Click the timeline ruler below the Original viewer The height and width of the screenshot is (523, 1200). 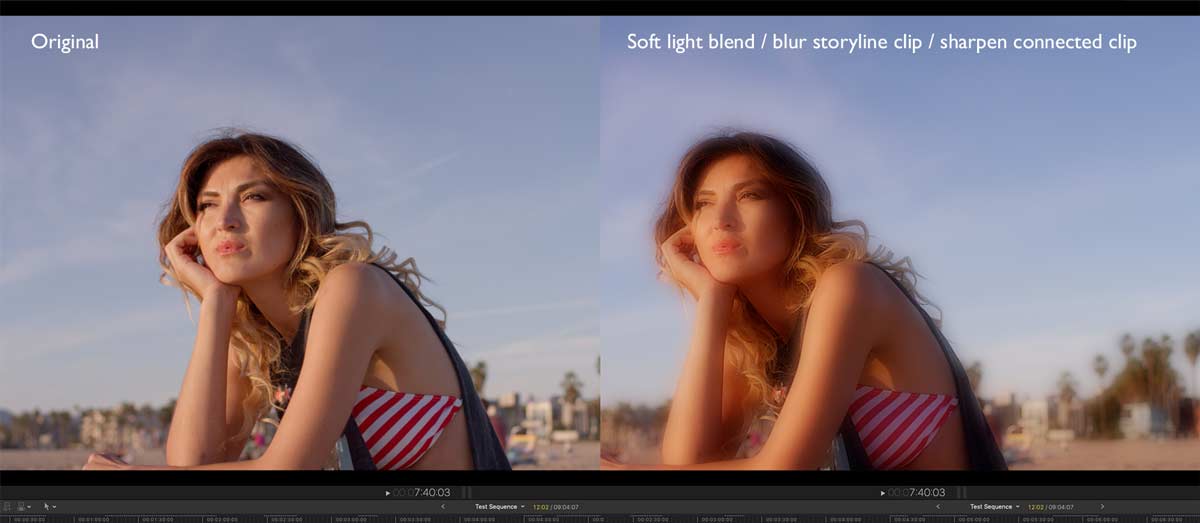[x=300, y=519]
